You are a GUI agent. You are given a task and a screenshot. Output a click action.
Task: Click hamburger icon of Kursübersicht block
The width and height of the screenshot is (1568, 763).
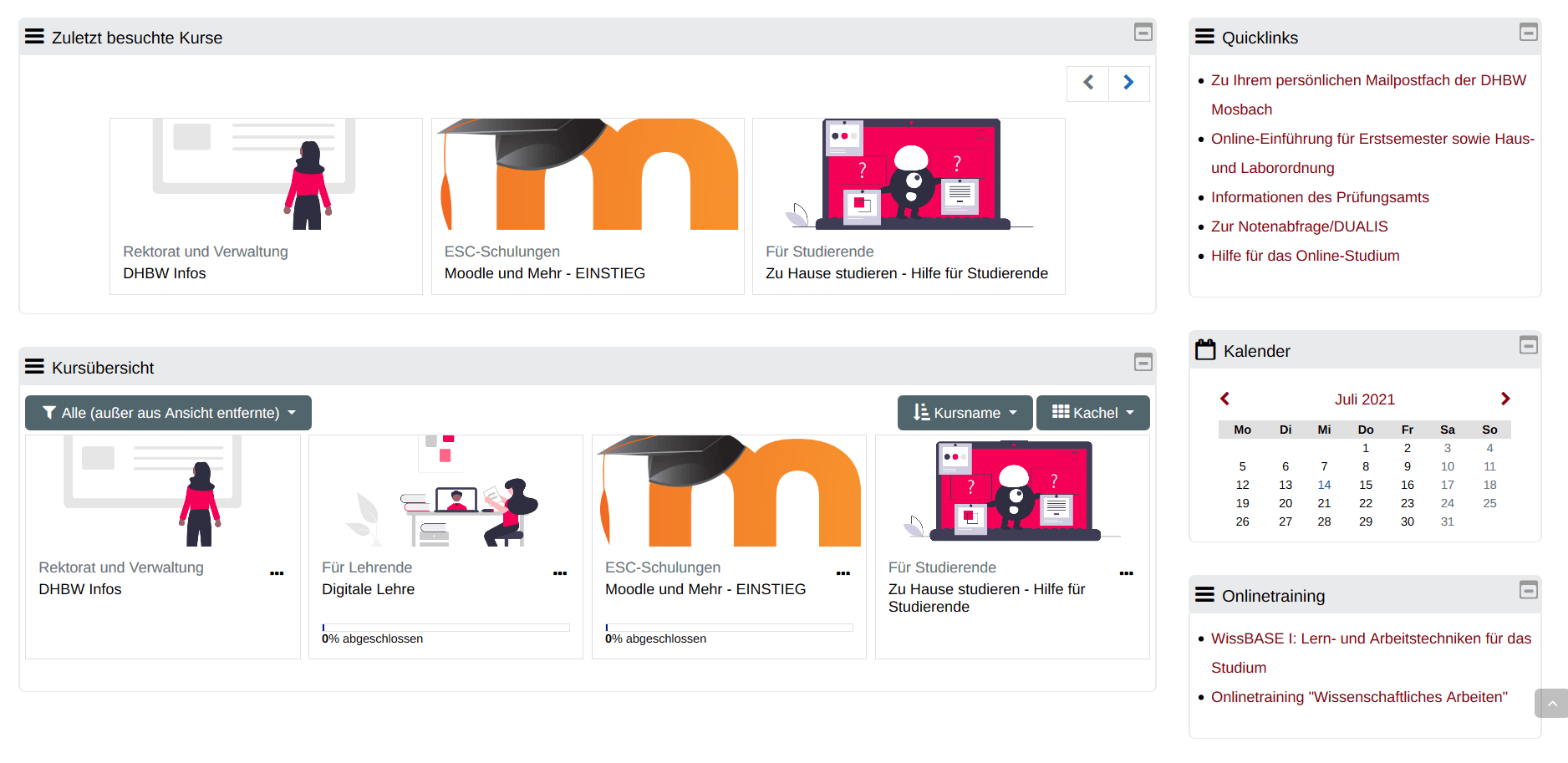34,367
